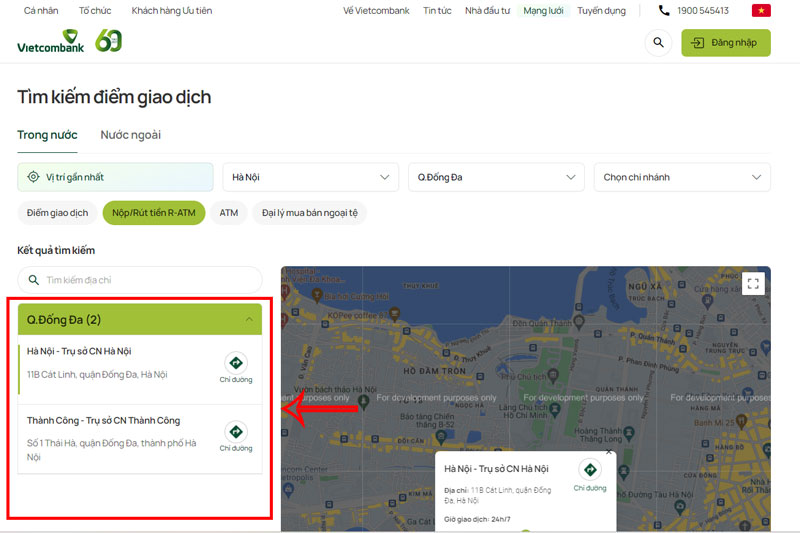Toggle the Điểm giao dịch filter chip
This screenshot has height=533, width=800.
pyautogui.click(x=58, y=213)
